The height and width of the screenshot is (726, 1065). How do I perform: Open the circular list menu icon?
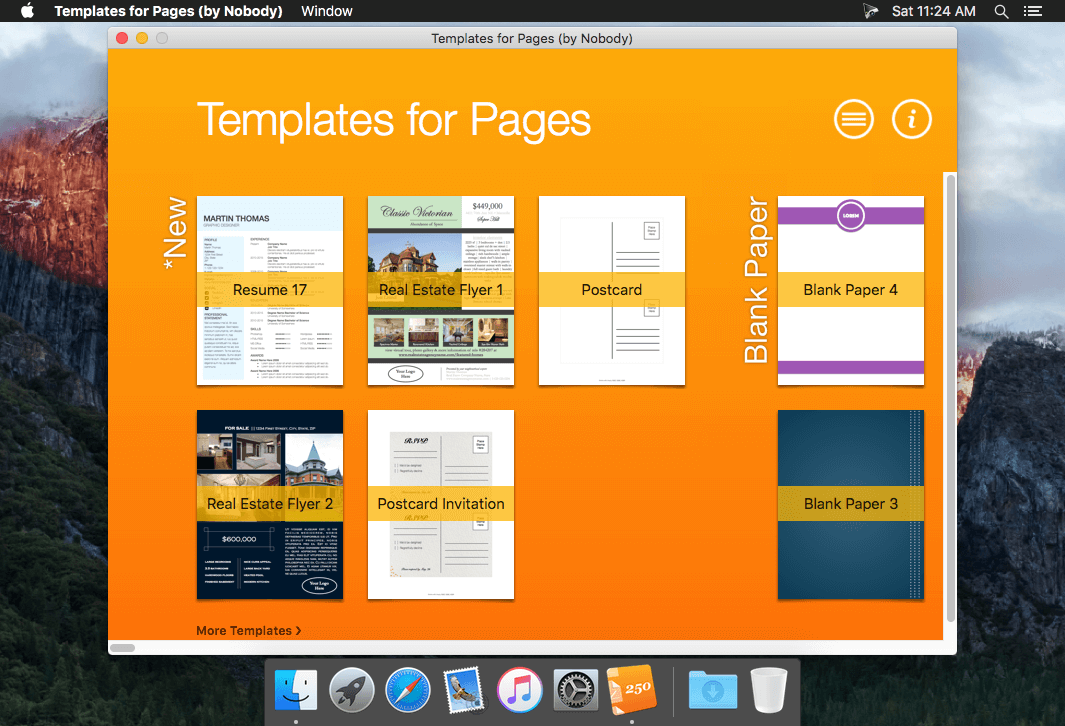[x=854, y=120]
